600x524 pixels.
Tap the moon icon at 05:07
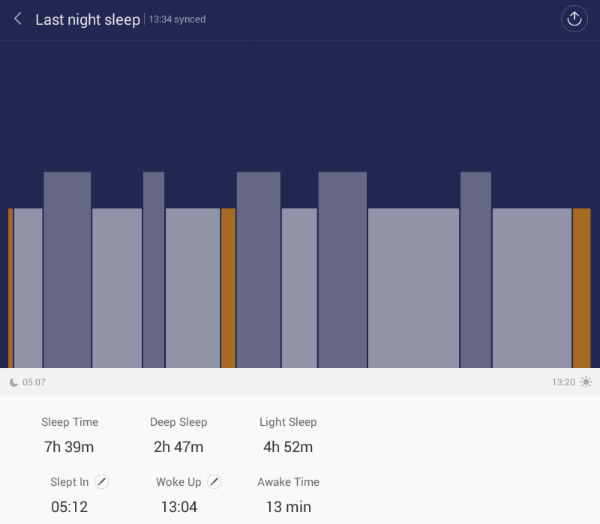[x=13, y=382]
